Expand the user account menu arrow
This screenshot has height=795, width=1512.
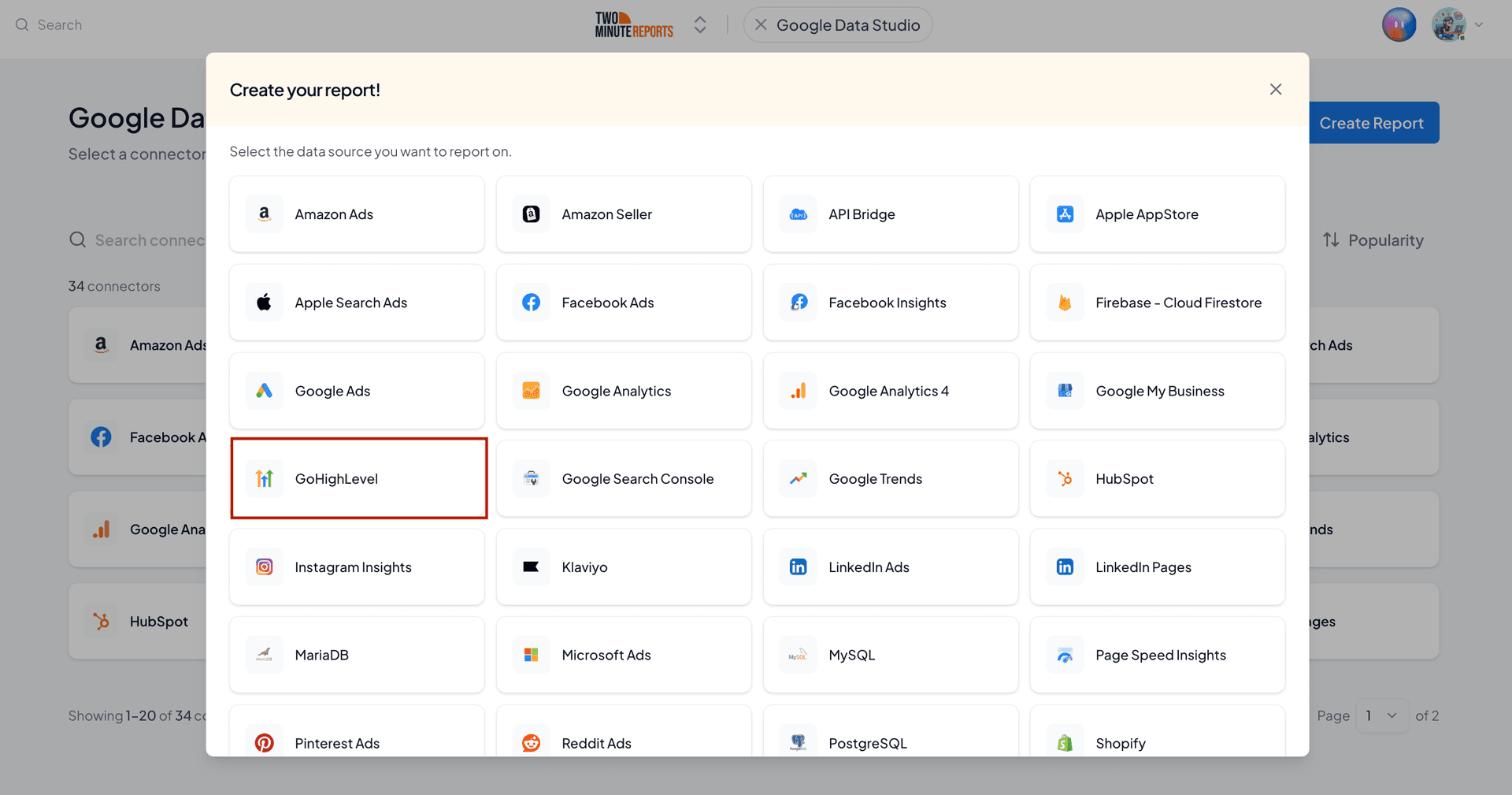point(1479,25)
